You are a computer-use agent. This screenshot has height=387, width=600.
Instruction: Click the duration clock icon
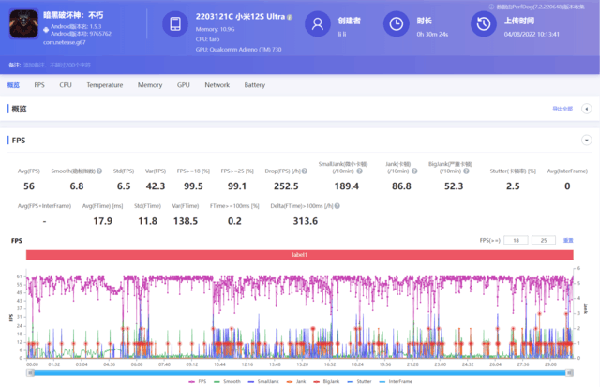tap(396, 24)
